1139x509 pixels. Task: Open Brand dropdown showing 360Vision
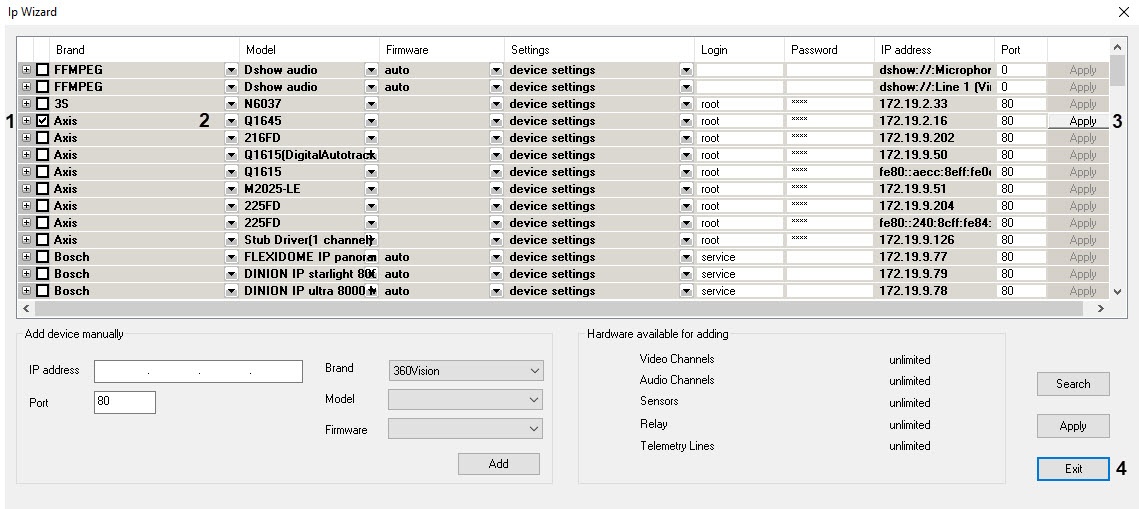point(465,371)
